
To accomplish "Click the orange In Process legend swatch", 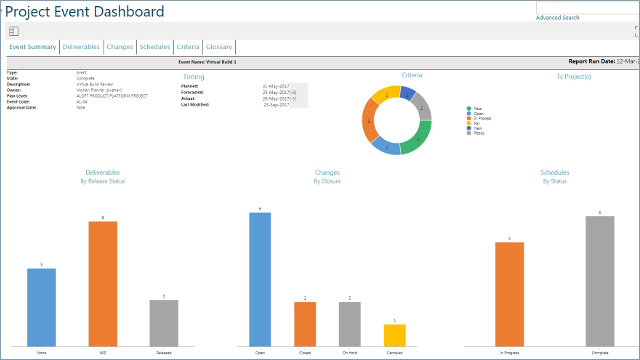I will click(x=469, y=118).
